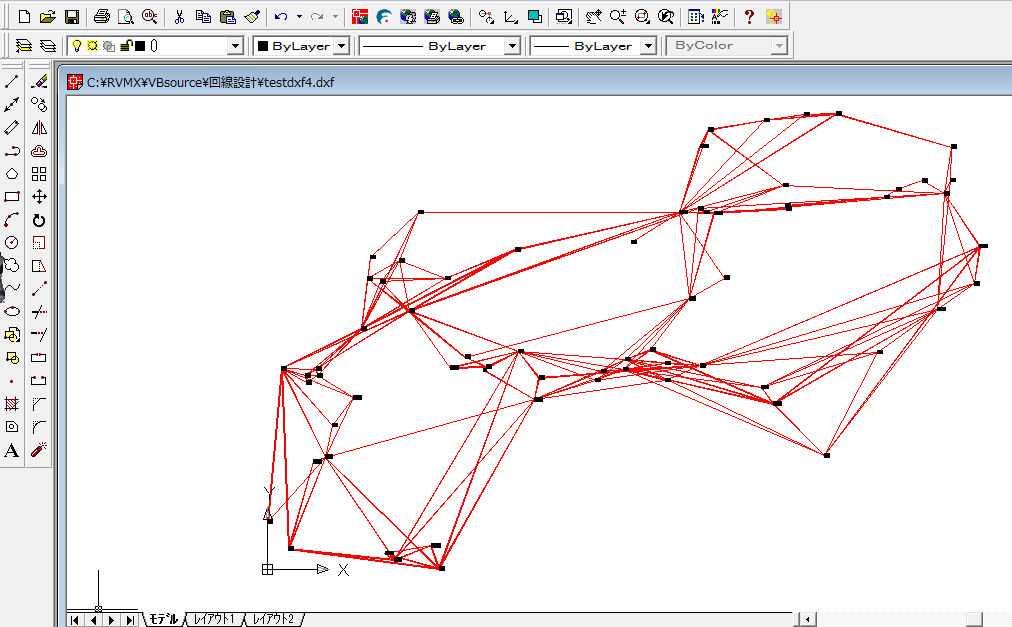Click the Explode tool icon

tap(39, 451)
